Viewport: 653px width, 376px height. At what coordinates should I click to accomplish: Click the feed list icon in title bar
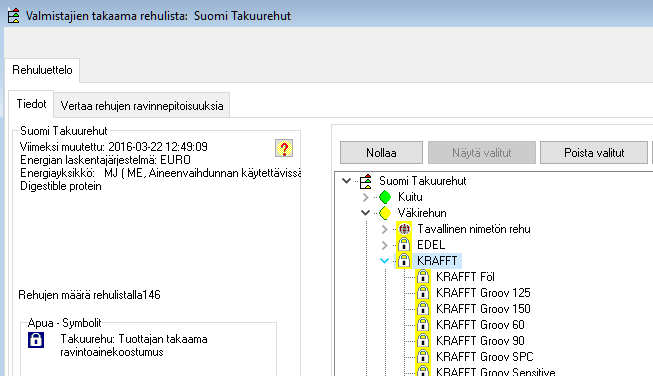click(14, 16)
